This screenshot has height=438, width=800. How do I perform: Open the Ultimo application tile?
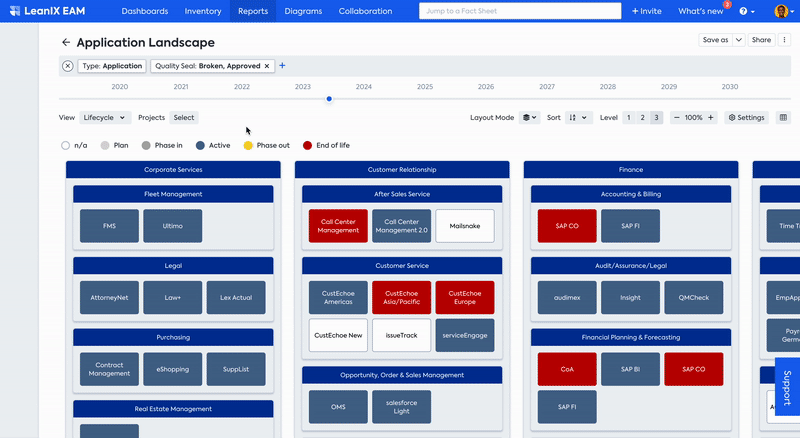click(172, 226)
